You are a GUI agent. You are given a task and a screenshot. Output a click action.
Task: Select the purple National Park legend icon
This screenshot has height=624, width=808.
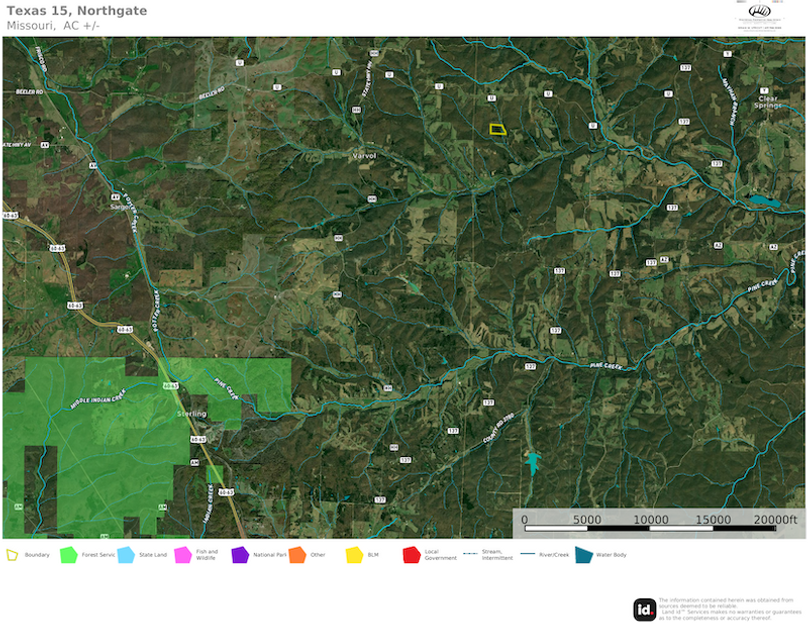coord(239,554)
